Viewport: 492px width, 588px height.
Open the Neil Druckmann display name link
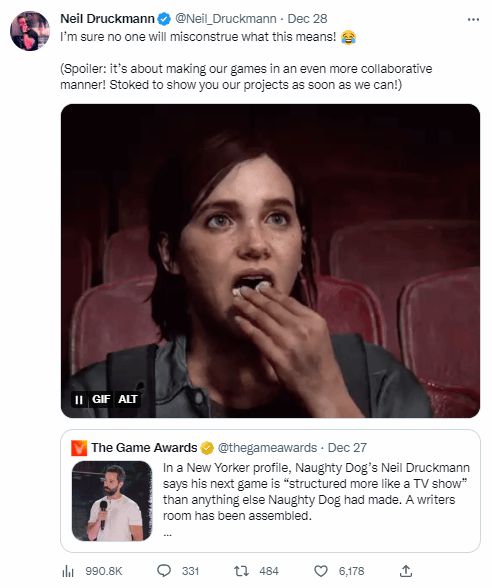click(107, 18)
